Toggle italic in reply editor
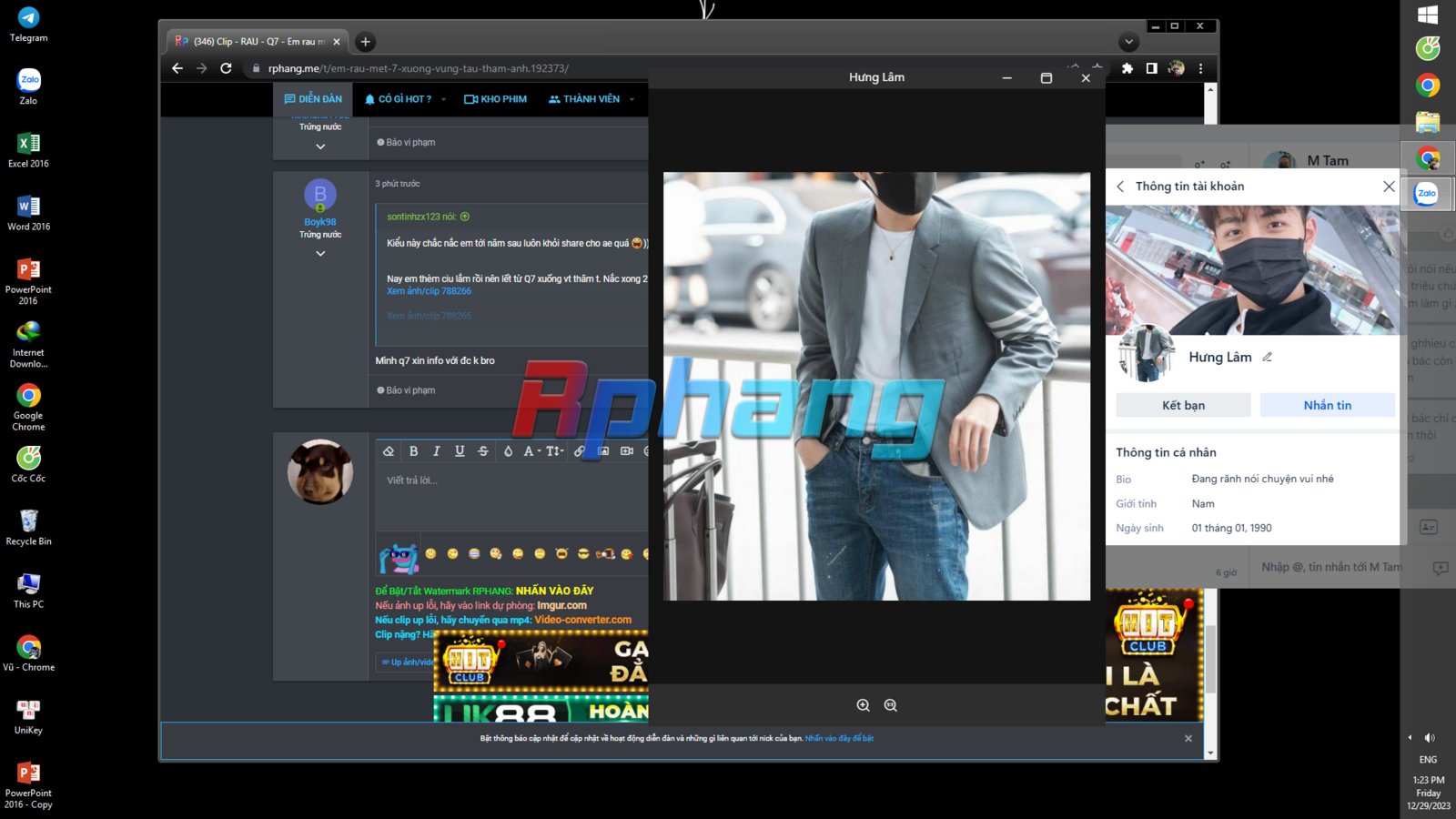This screenshot has height=819, width=1456. (437, 451)
